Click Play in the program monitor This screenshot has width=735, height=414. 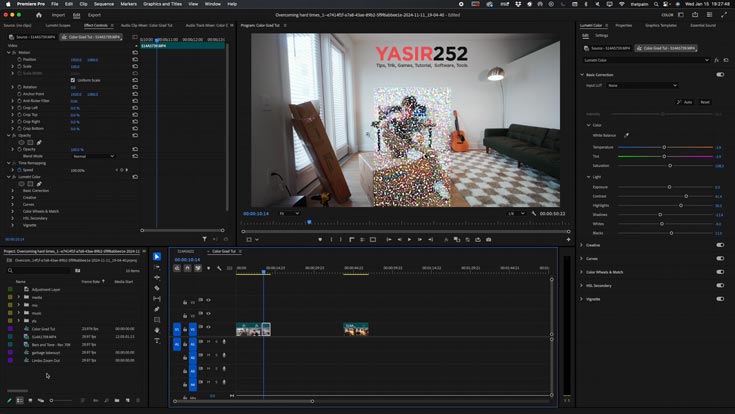pyautogui.click(x=409, y=240)
